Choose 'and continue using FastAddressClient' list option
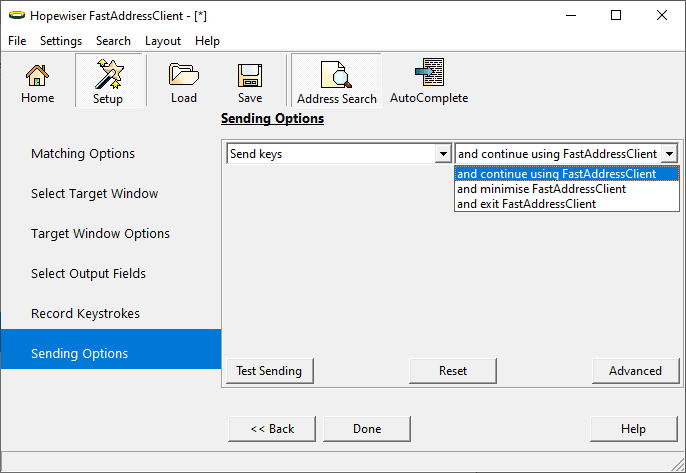The width and height of the screenshot is (686, 473). (x=567, y=174)
